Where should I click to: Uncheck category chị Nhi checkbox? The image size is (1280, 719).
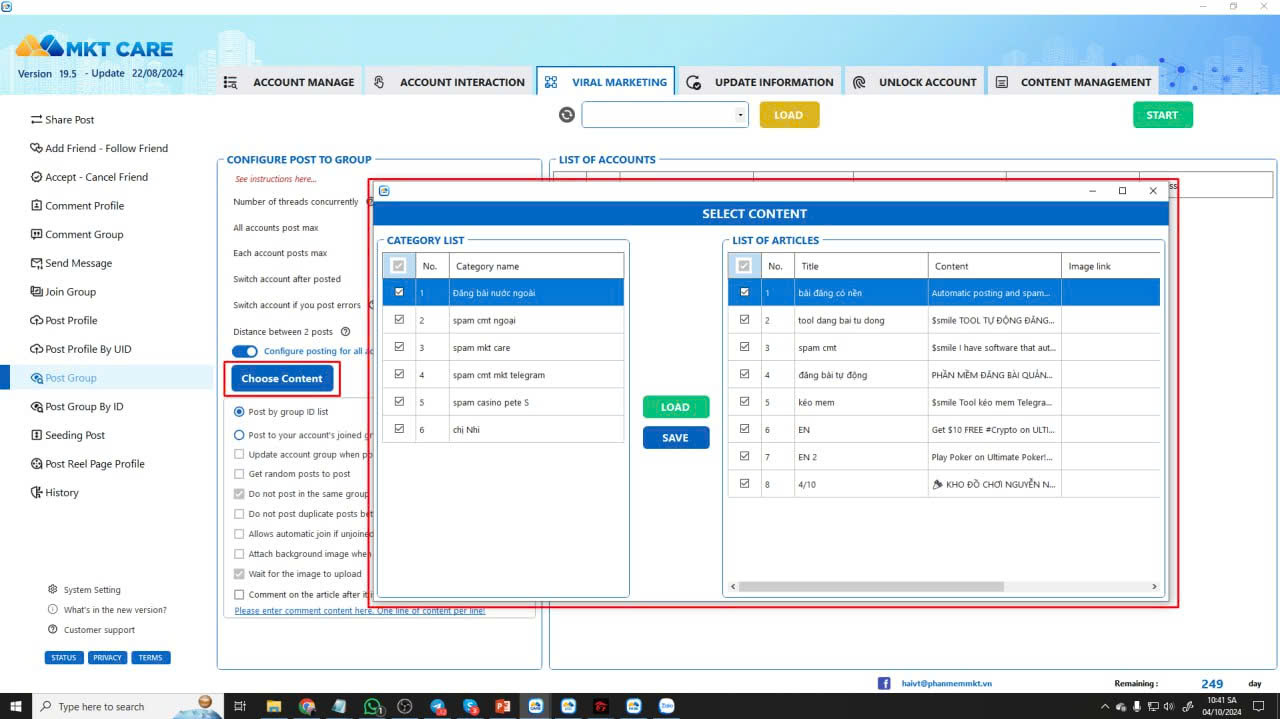pyautogui.click(x=400, y=429)
